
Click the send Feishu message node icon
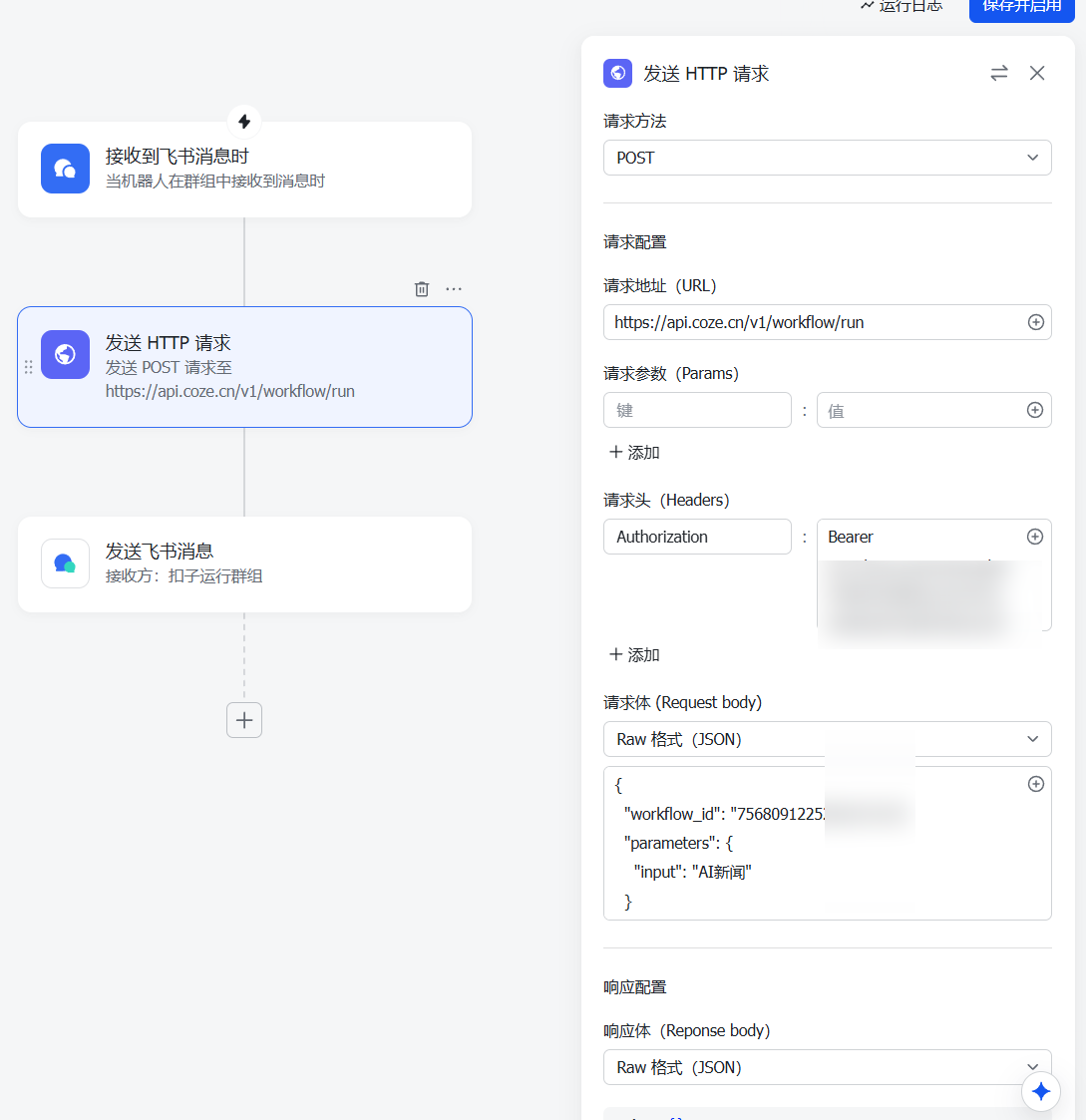65,563
